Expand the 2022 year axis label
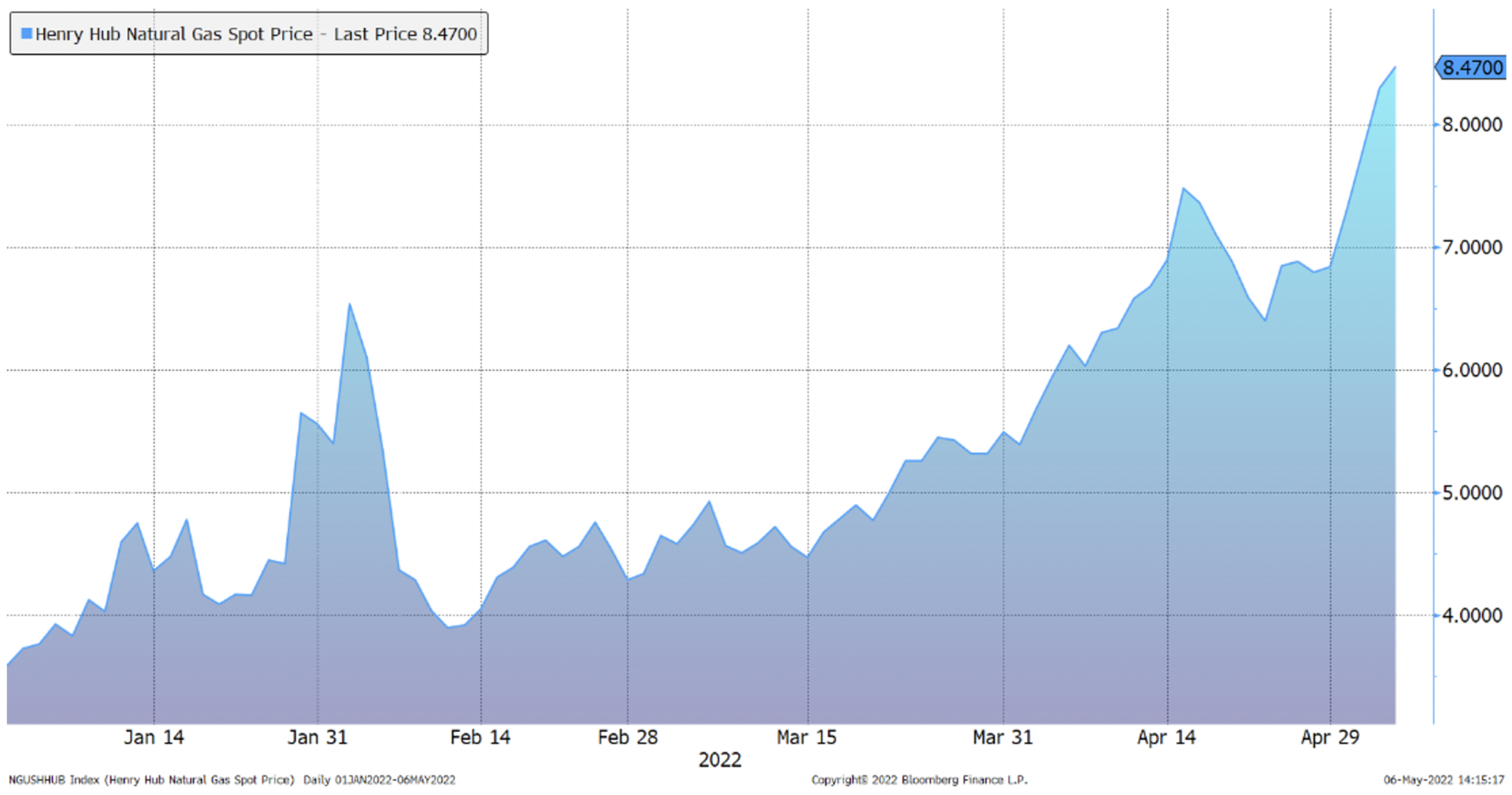This screenshot has width=1512, height=795. [x=719, y=759]
